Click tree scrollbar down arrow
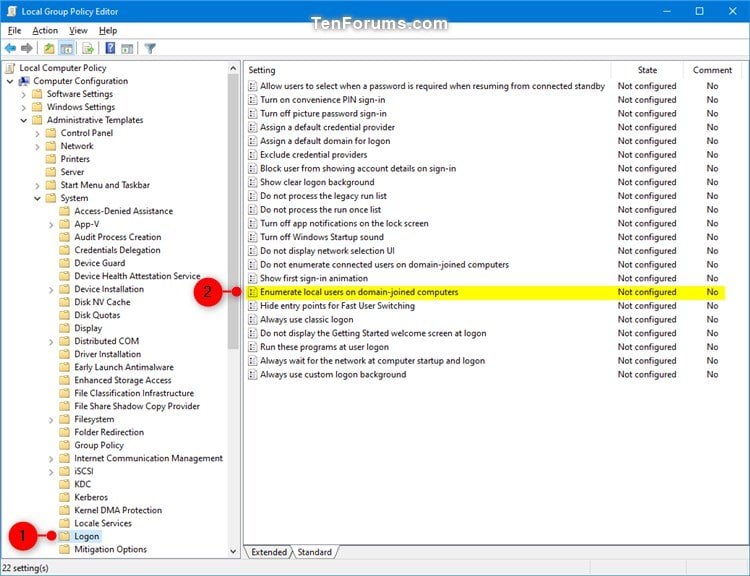The image size is (750, 576). coord(233,551)
